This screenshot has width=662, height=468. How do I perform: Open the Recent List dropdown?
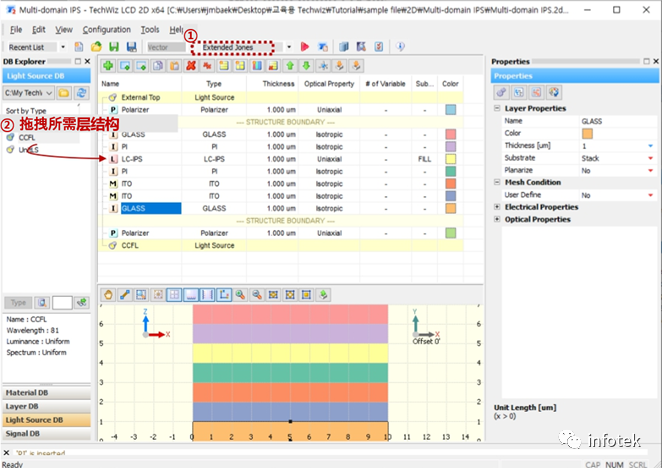63,47
